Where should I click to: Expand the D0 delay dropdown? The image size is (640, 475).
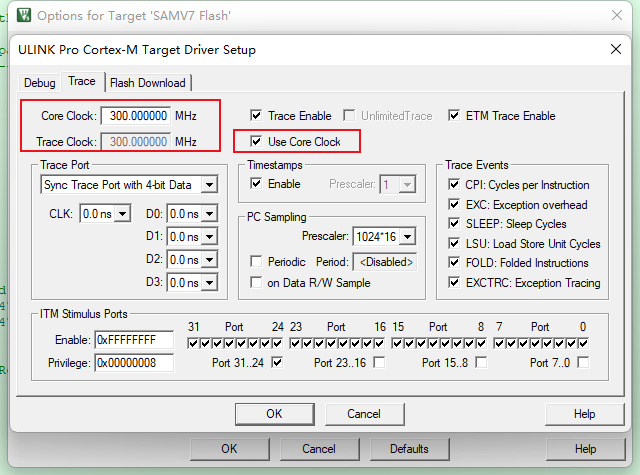(209, 213)
